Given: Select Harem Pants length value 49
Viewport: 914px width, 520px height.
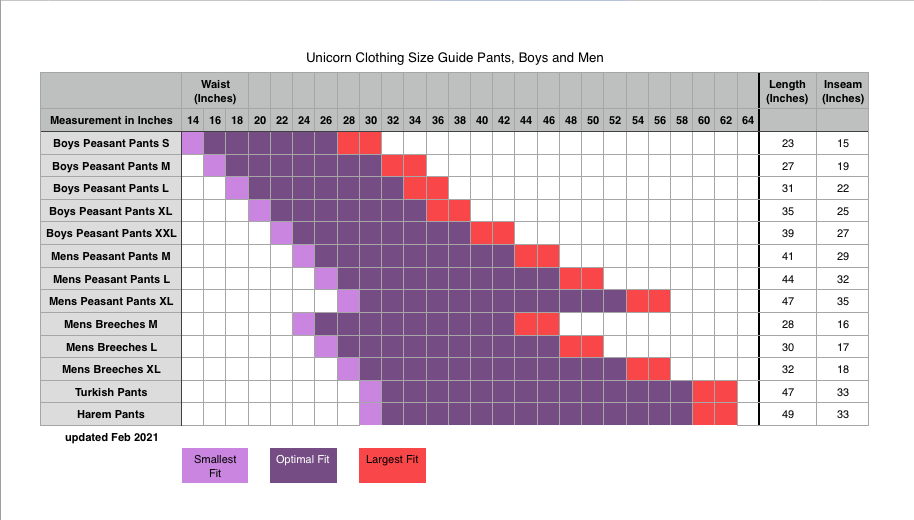Looking at the screenshot, I should click(x=787, y=414).
